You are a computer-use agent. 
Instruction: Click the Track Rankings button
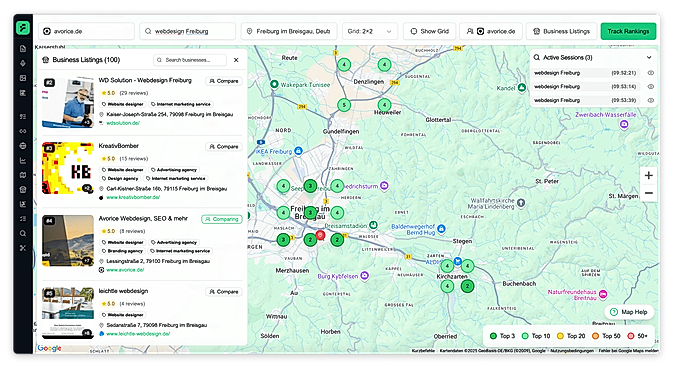pyautogui.click(x=628, y=31)
